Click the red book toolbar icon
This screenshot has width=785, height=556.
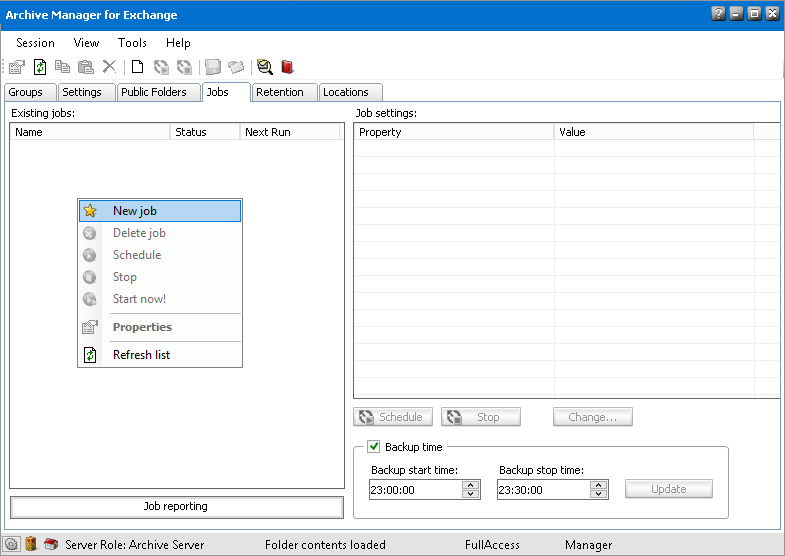pyautogui.click(x=287, y=67)
